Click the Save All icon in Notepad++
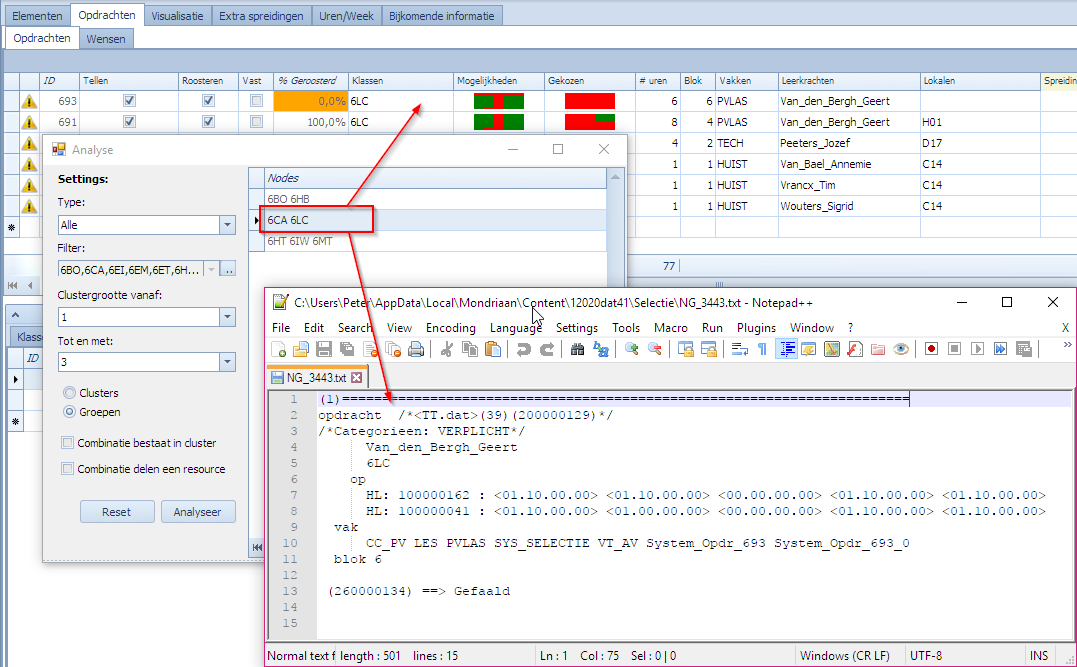The image size is (1077, 667). [348, 350]
